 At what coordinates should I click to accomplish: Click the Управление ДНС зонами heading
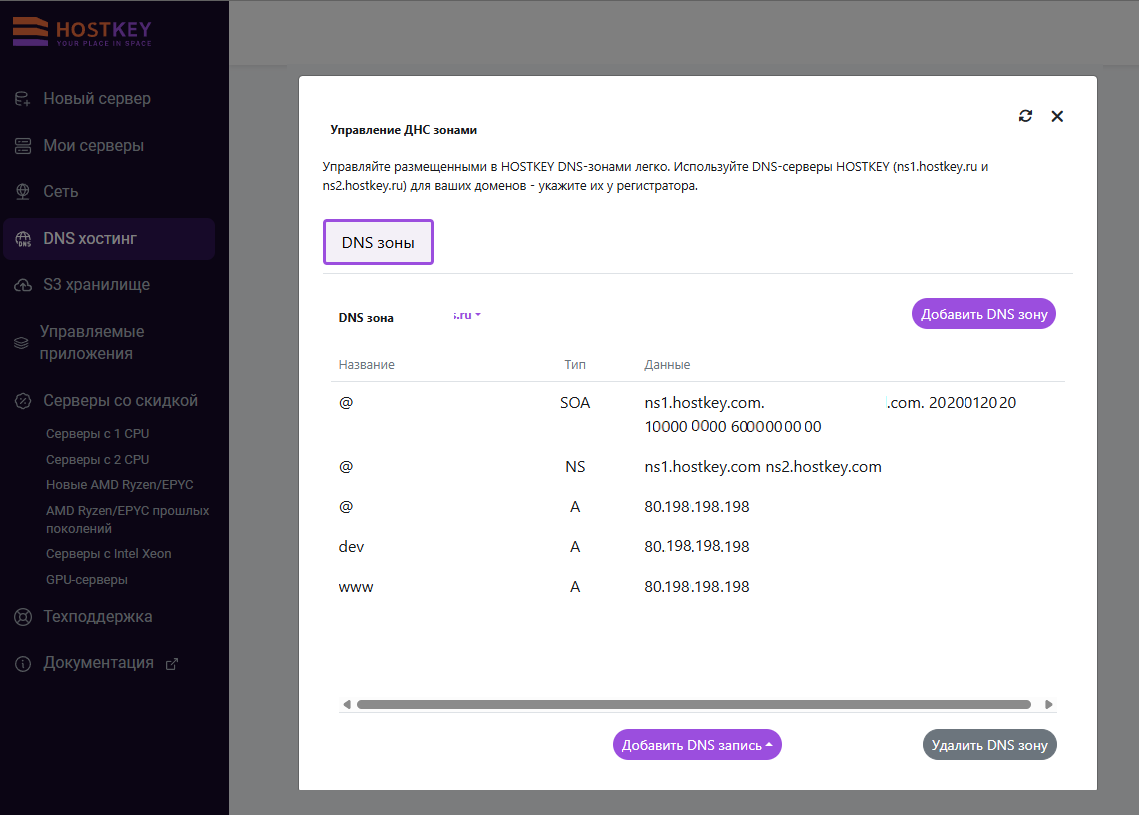pyautogui.click(x=403, y=130)
